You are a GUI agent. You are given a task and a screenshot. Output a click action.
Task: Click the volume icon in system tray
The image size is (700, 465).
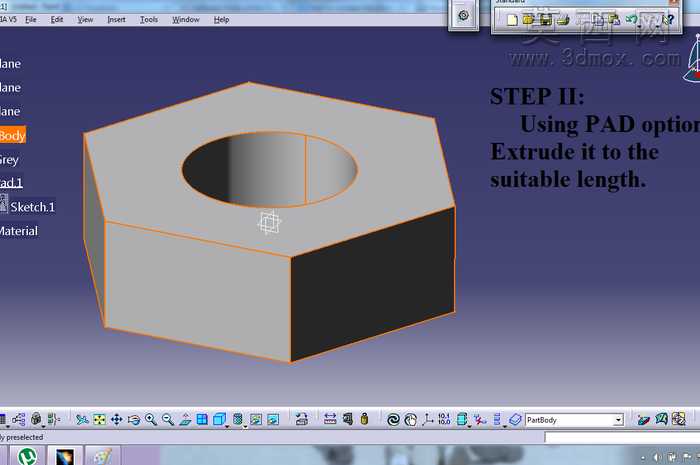(x=657, y=457)
